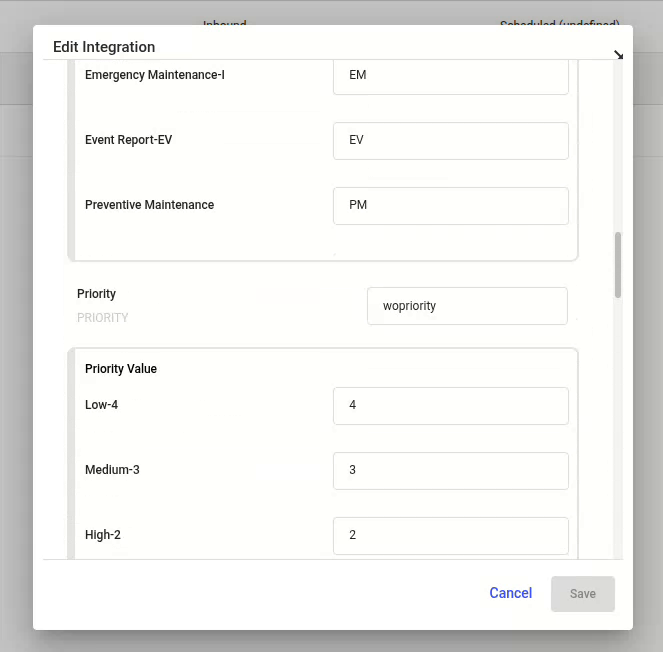Click the 'Preventive Maintenance' label
This screenshot has width=663, height=652.
coord(150,205)
